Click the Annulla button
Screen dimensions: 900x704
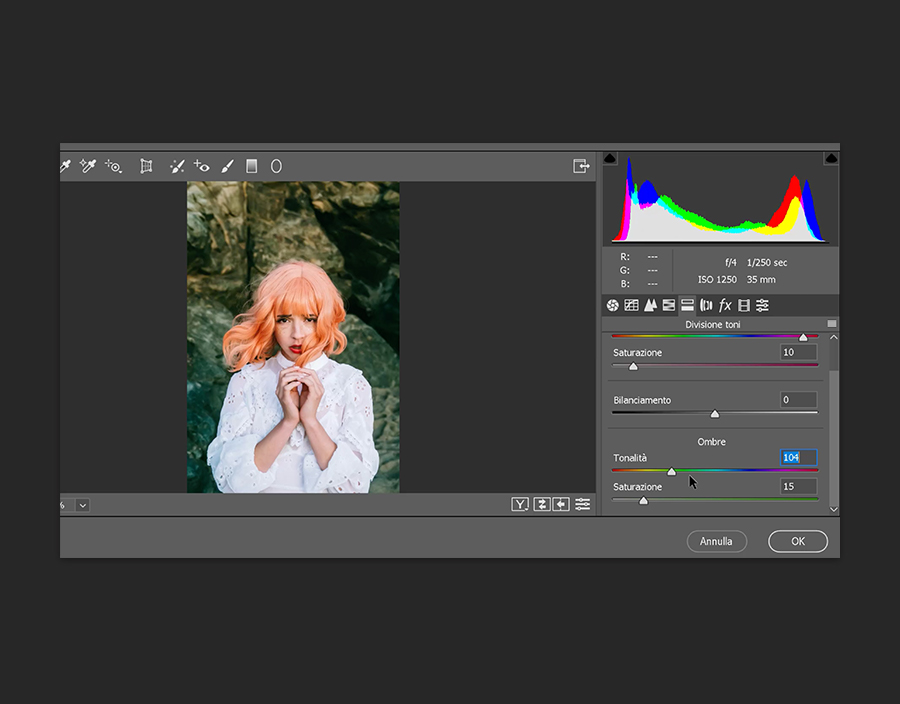[x=716, y=541]
